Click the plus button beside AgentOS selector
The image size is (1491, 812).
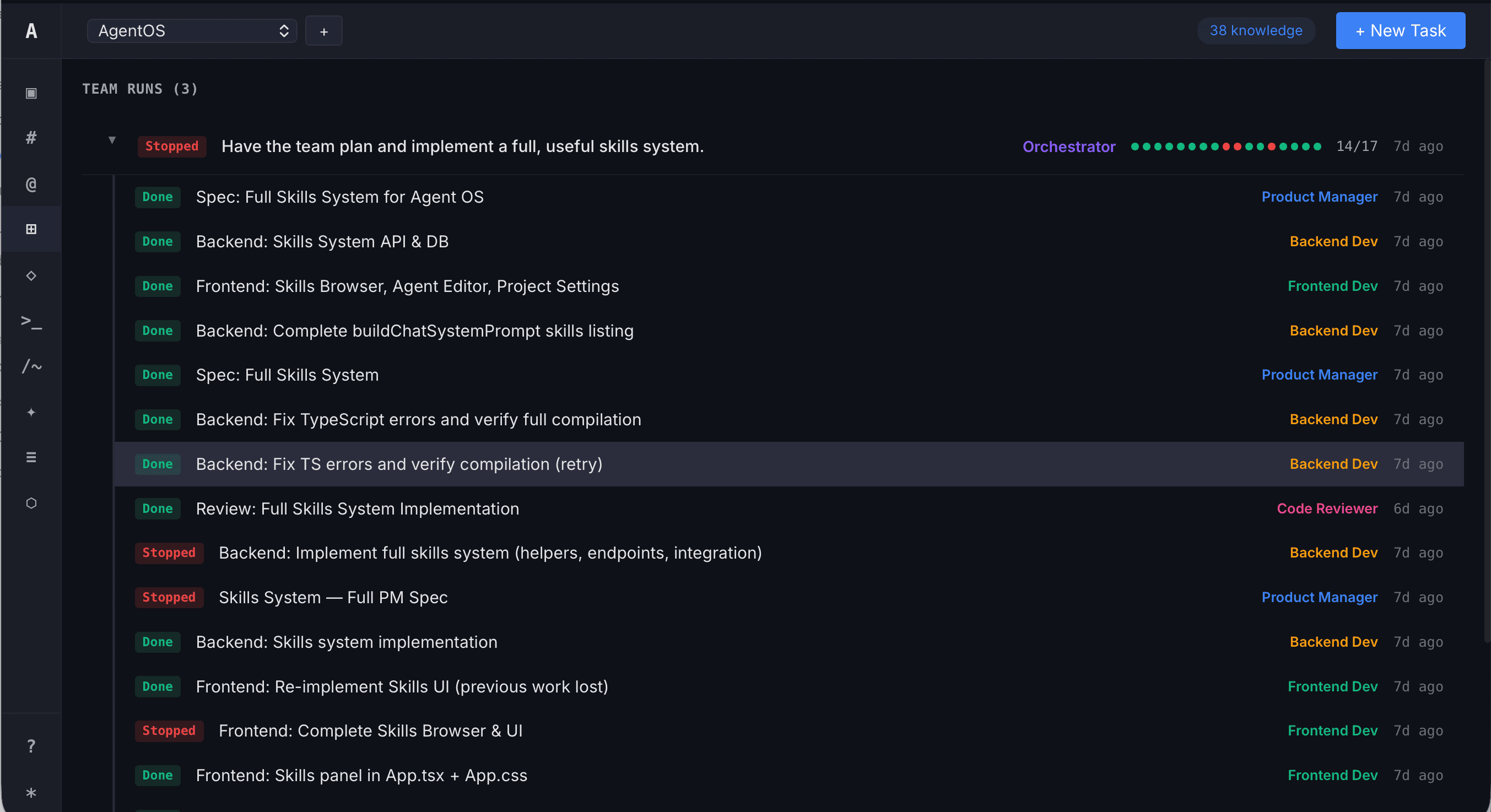323,31
